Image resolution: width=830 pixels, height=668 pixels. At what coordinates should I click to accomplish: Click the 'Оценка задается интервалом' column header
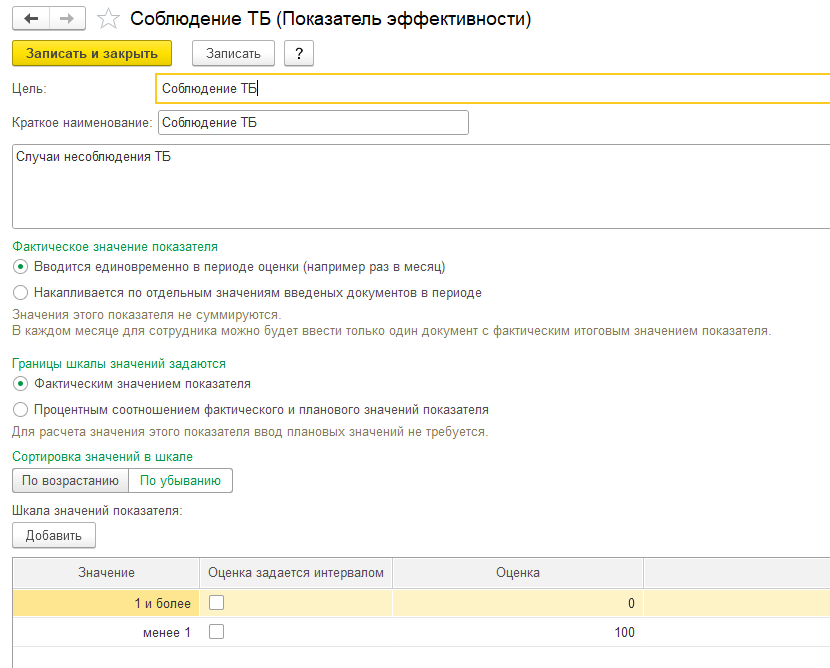coord(296,573)
